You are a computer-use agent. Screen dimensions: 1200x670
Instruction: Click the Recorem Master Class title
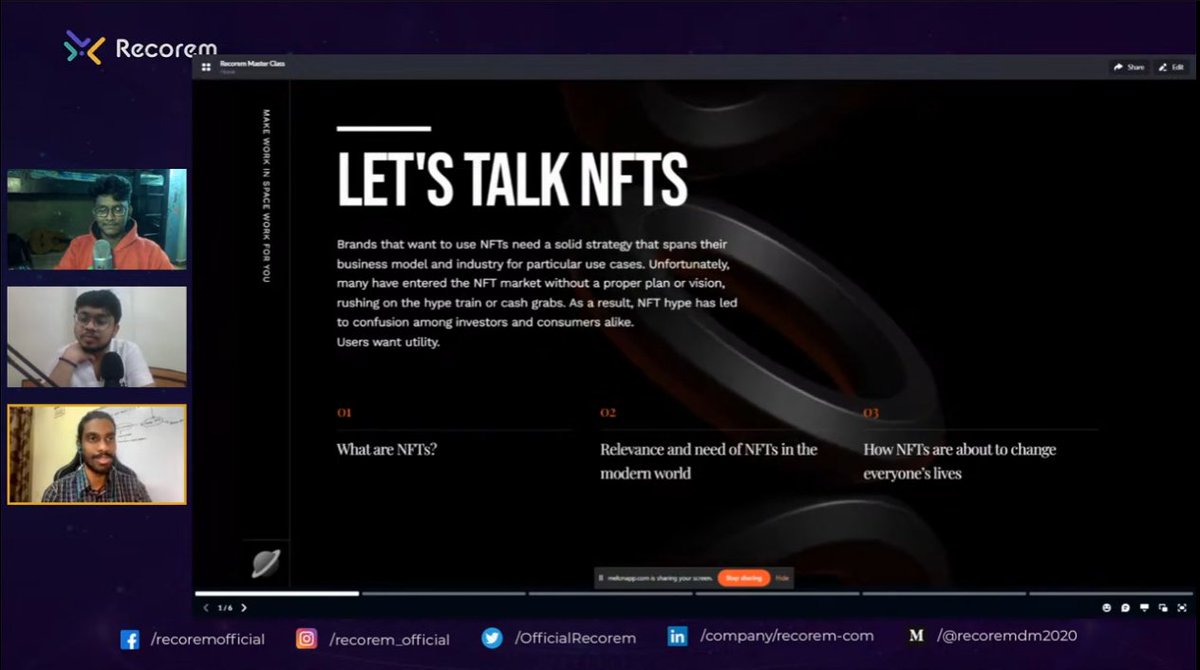(252, 63)
